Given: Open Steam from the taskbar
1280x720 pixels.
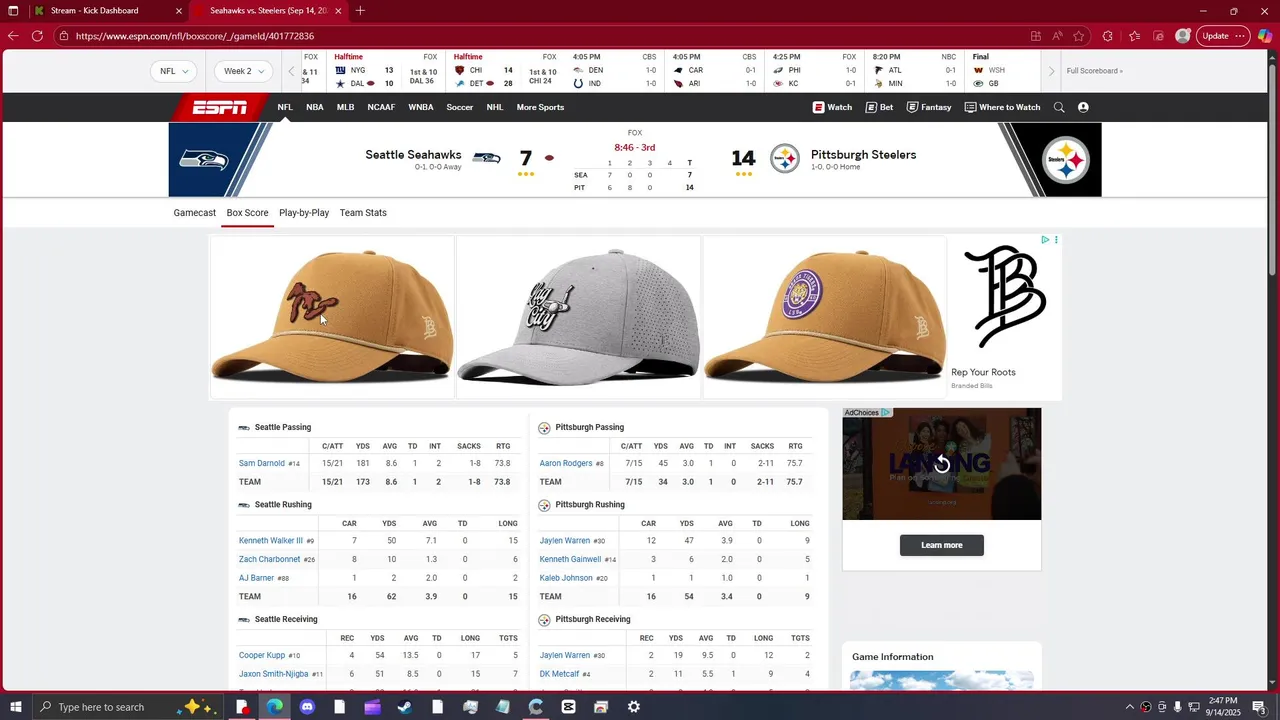Looking at the screenshot, I should (405, 707).
